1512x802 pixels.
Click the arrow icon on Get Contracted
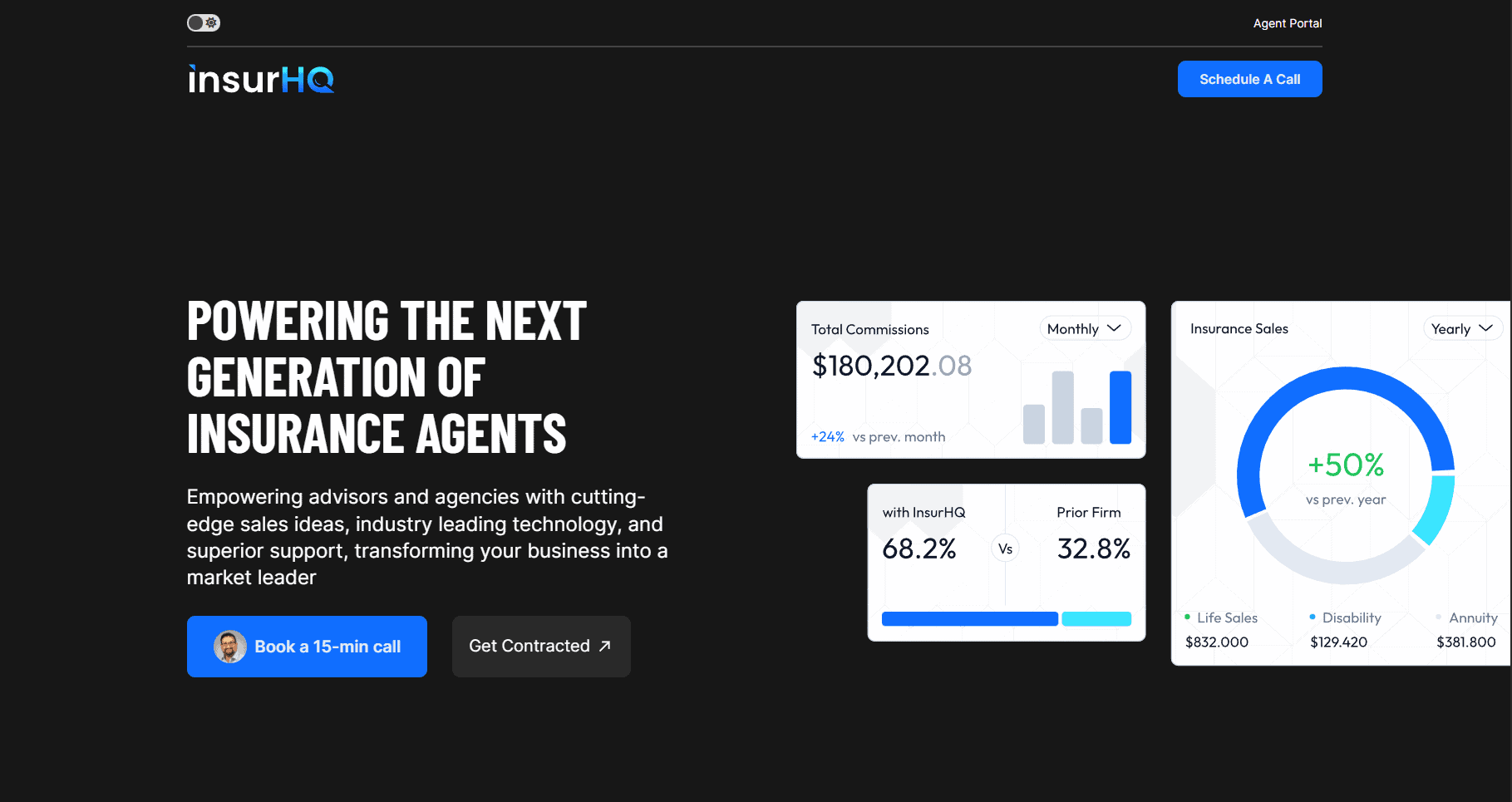pos(605,646)
